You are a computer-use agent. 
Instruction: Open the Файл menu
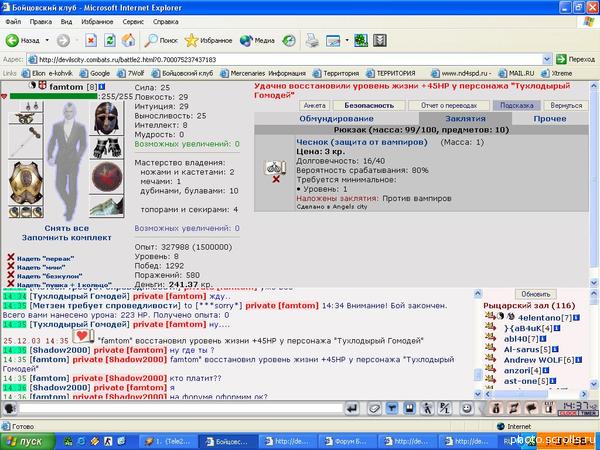(13, 22)
